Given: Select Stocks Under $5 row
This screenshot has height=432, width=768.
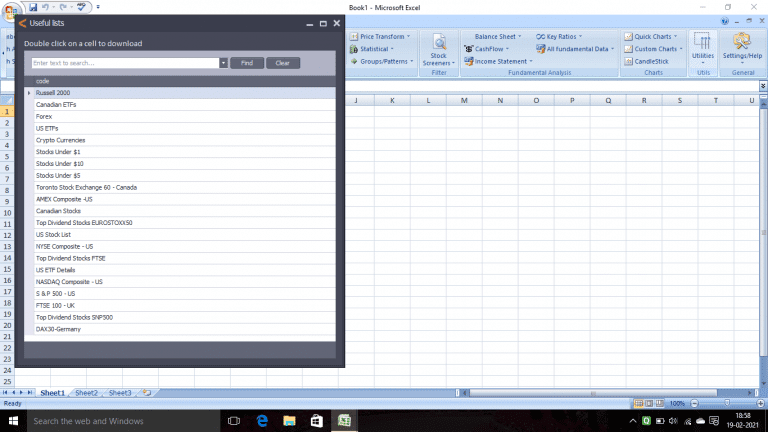Looking at the screenshot, I should pyautogui.click(x=185, y=175).
